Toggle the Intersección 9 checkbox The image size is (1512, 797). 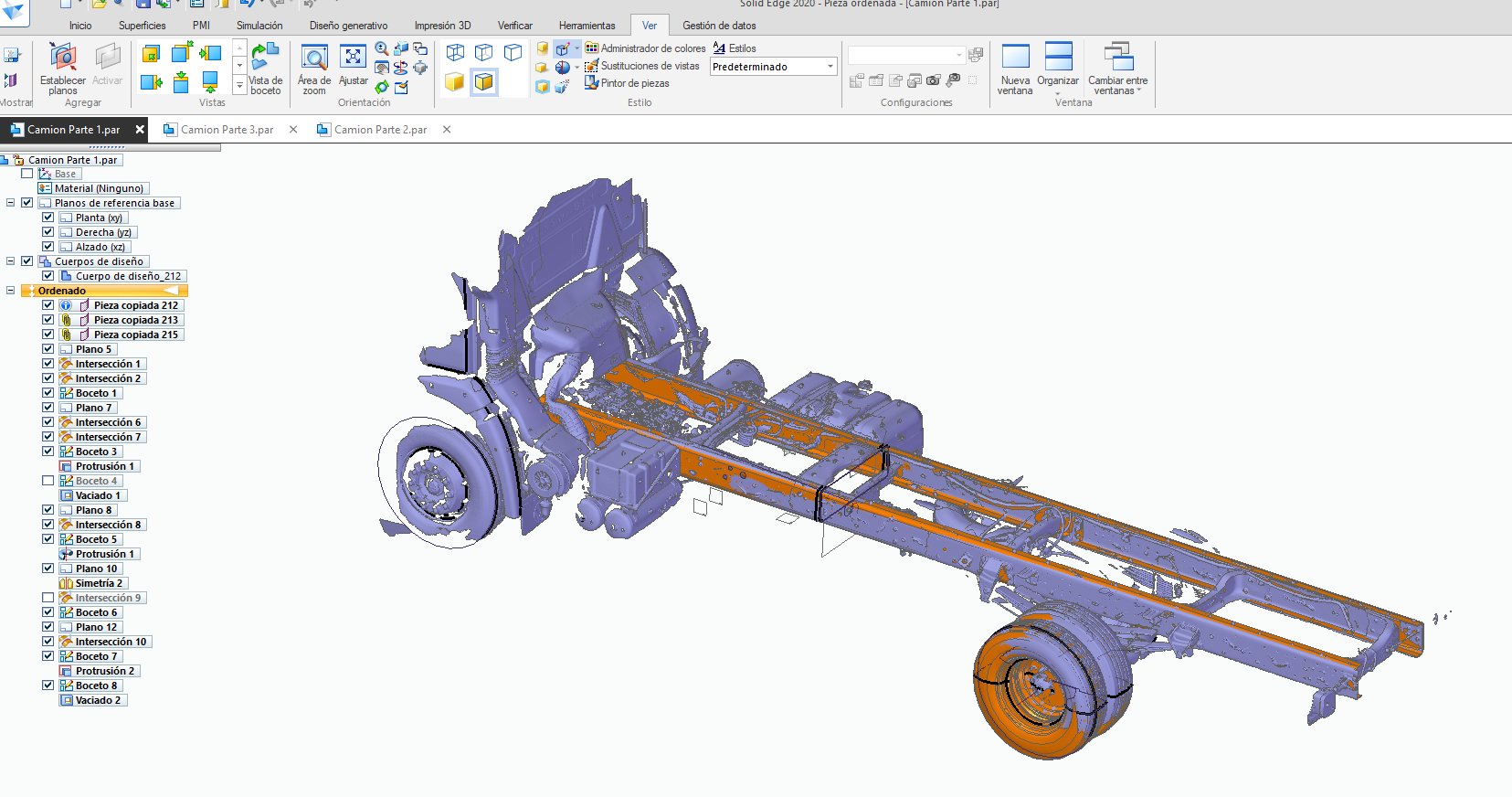(48, 598)
